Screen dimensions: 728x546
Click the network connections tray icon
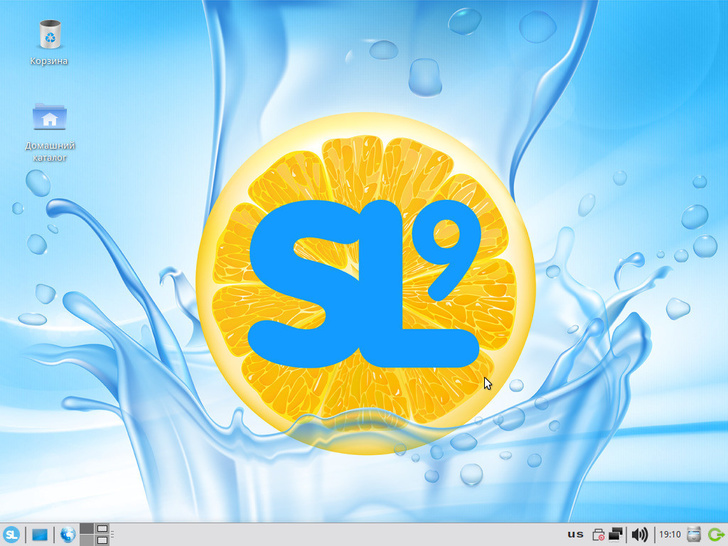coord(617,535)
